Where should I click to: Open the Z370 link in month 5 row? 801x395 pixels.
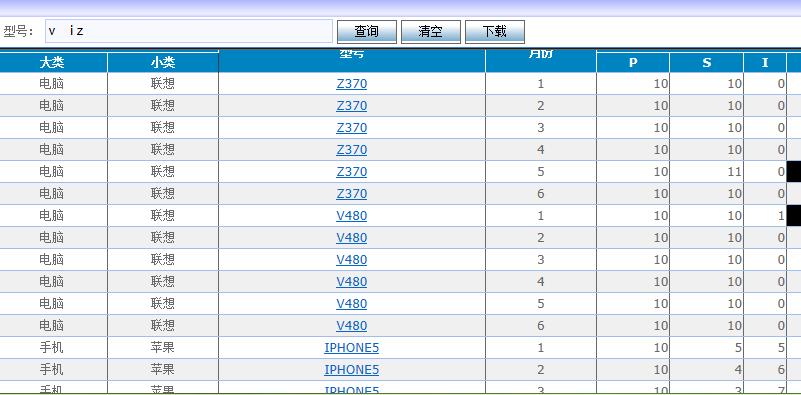point(351,172)
